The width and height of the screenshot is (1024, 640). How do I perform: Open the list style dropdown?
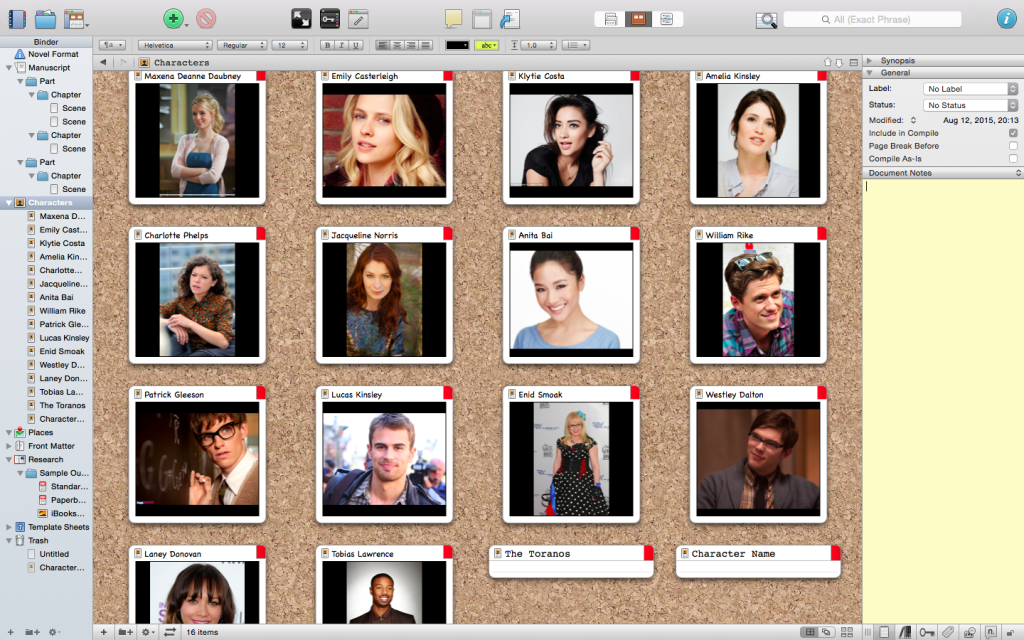[x=576, y=45]
